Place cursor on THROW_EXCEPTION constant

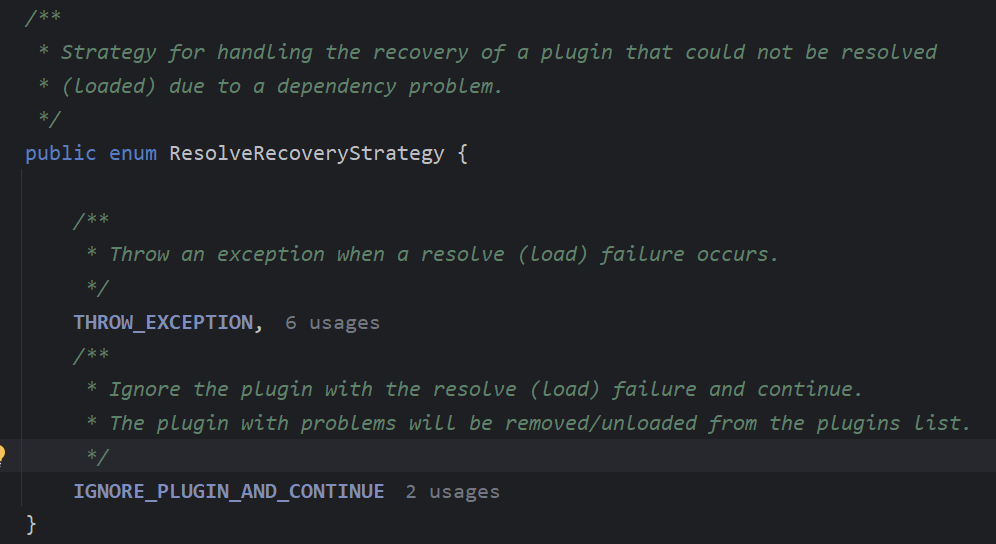(163, 323)
